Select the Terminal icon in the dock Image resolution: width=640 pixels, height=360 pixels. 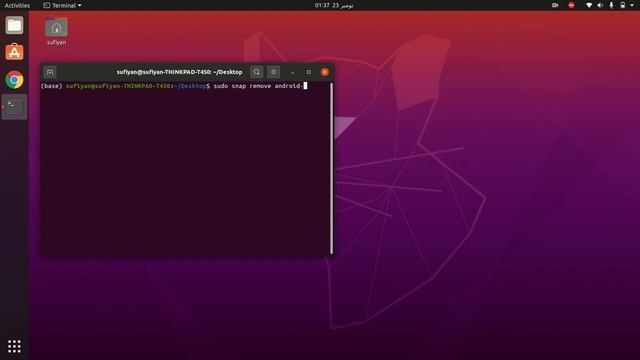coord(14,107)
